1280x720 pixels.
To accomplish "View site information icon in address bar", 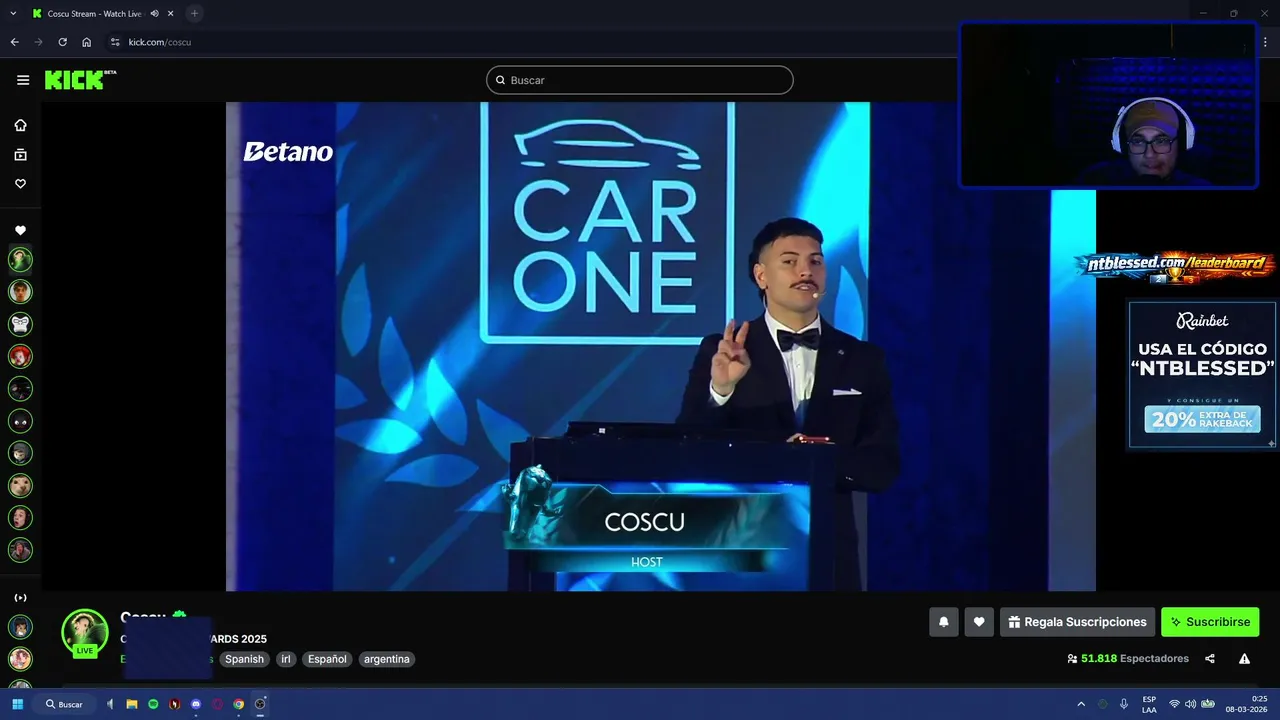I will [x=115, y=42].
